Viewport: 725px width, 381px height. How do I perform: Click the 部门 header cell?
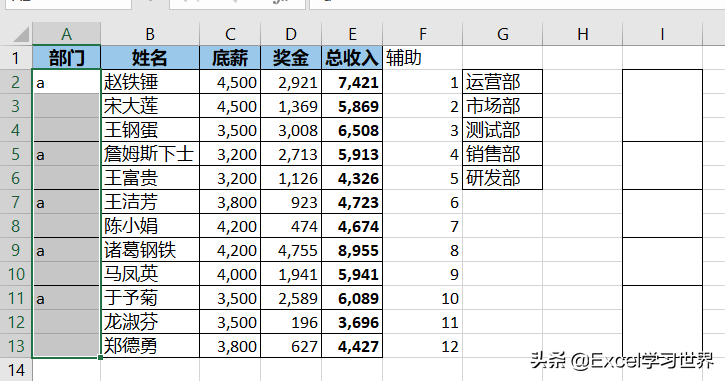(x=67, y=58)
